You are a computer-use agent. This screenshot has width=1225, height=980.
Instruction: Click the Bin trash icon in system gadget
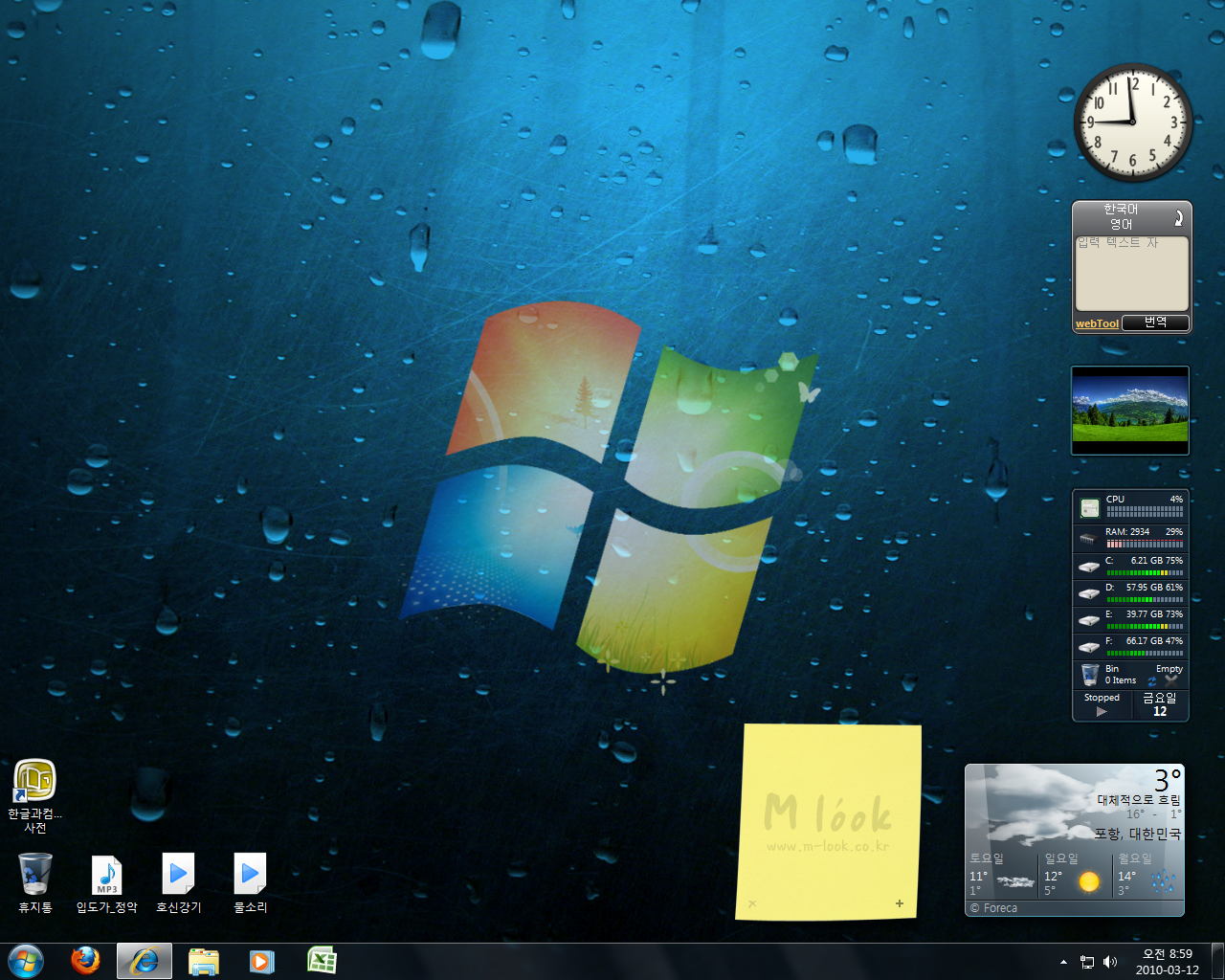pyautogui.click(x=1089, y=676)
